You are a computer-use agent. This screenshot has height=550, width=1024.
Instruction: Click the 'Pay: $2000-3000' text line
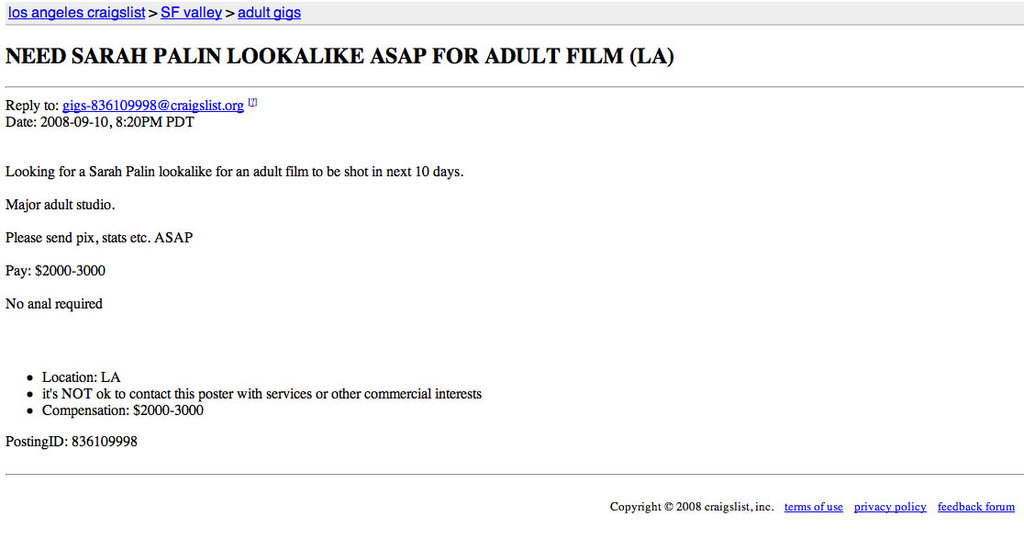click(55, 271)
